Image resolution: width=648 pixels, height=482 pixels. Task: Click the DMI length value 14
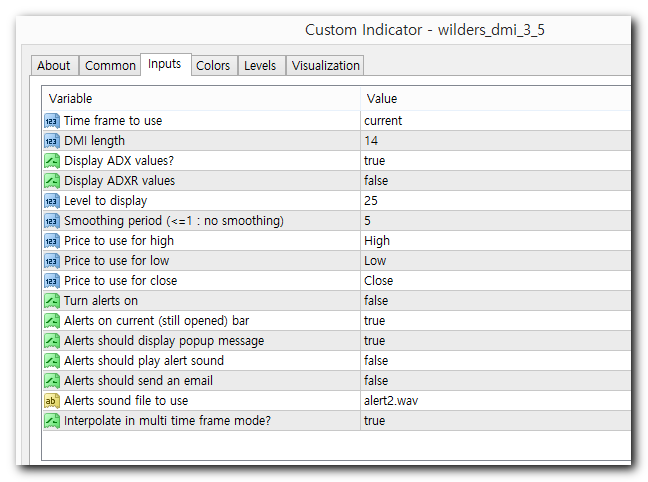(371, 141)
